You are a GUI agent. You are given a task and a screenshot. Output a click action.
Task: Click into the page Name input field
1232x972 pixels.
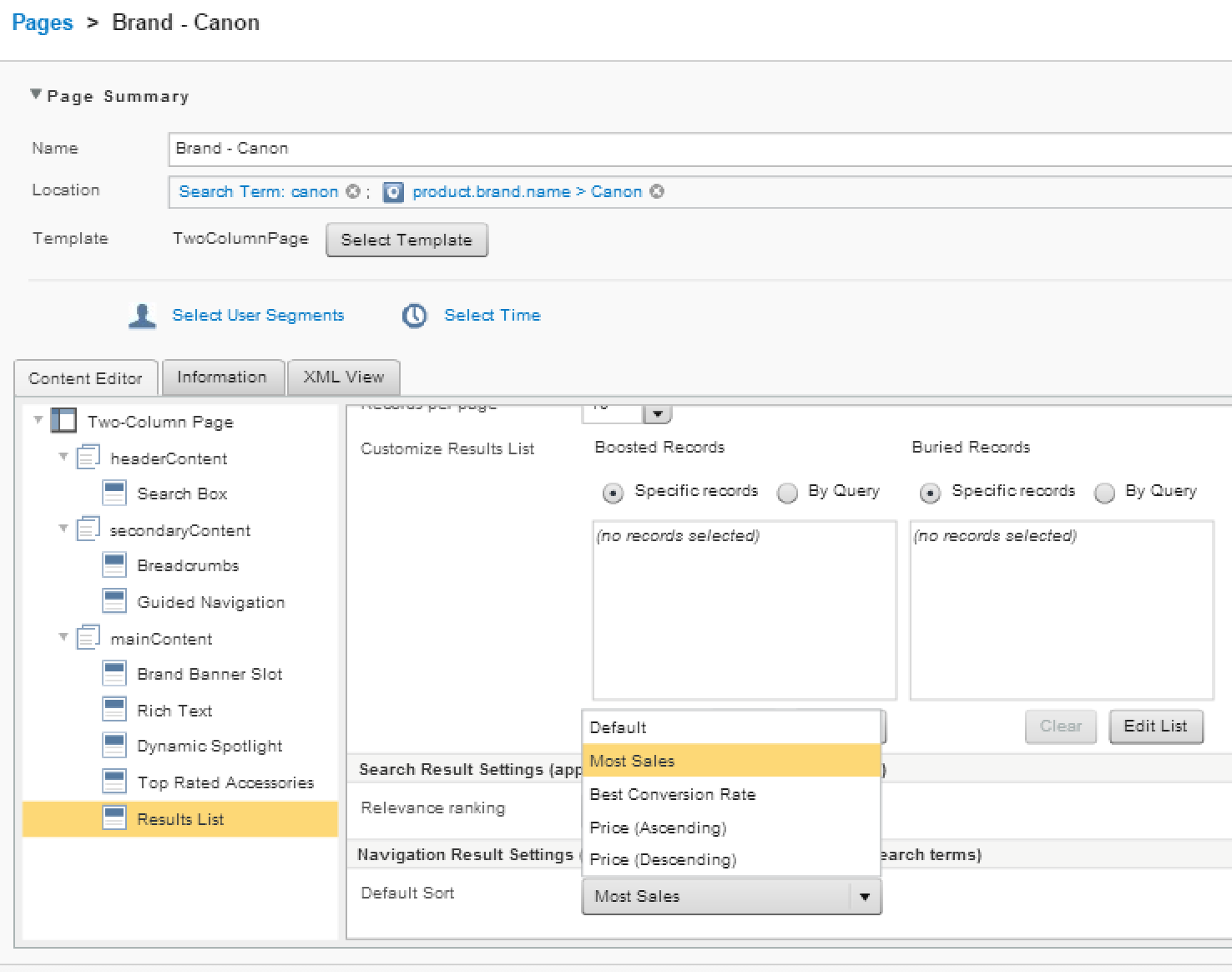(x=699, y=149)
